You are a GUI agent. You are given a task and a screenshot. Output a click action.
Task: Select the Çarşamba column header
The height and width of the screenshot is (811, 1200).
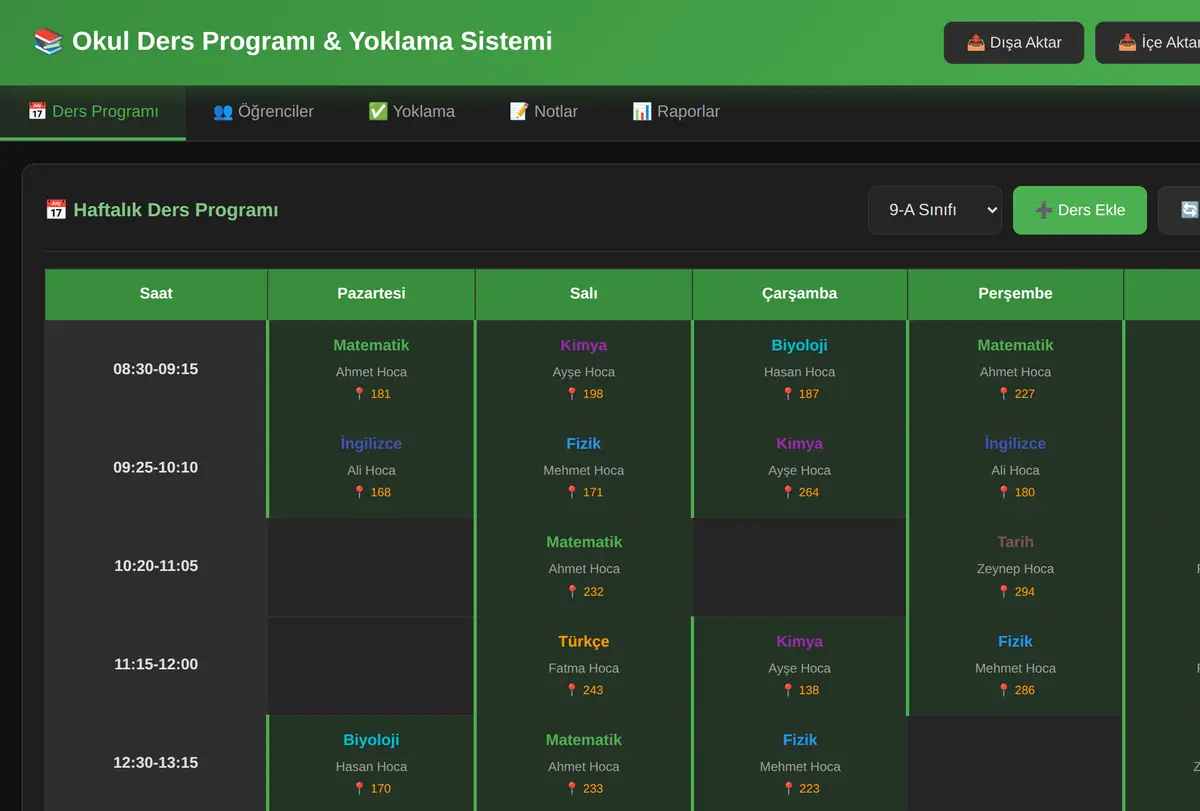click(800, 294)
